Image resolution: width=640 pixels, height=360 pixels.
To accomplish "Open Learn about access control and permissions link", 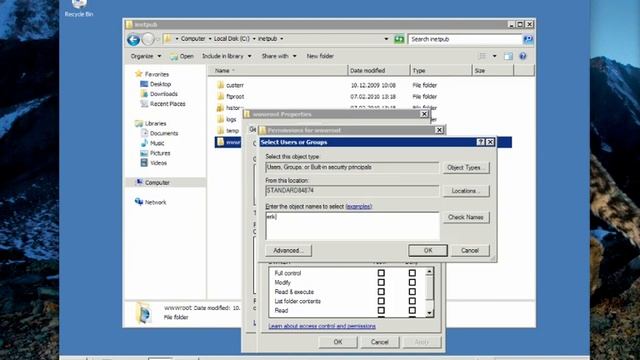I will (x=322, y=326).
